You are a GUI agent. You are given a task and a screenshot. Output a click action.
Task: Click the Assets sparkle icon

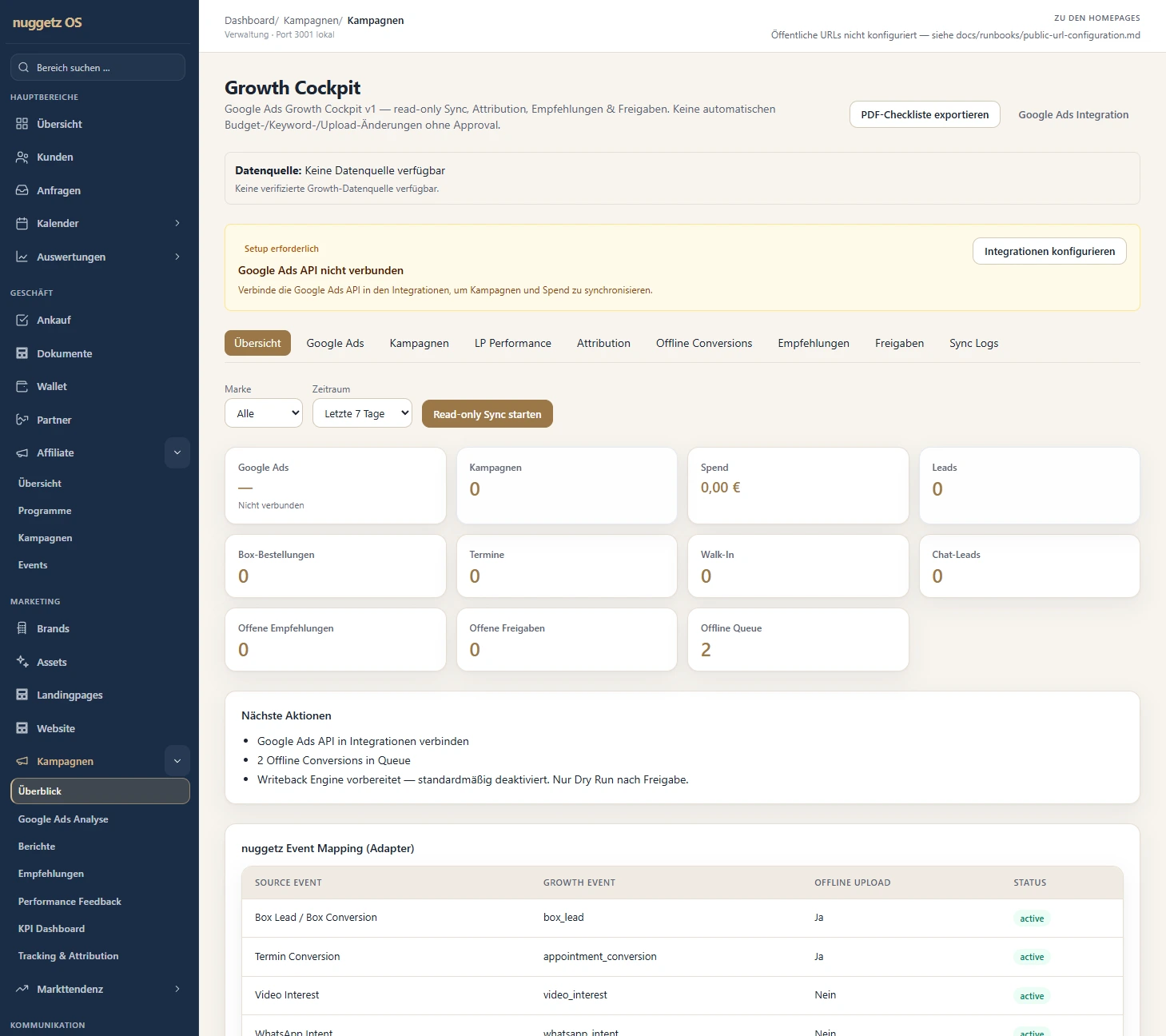(x=22, y=662)
